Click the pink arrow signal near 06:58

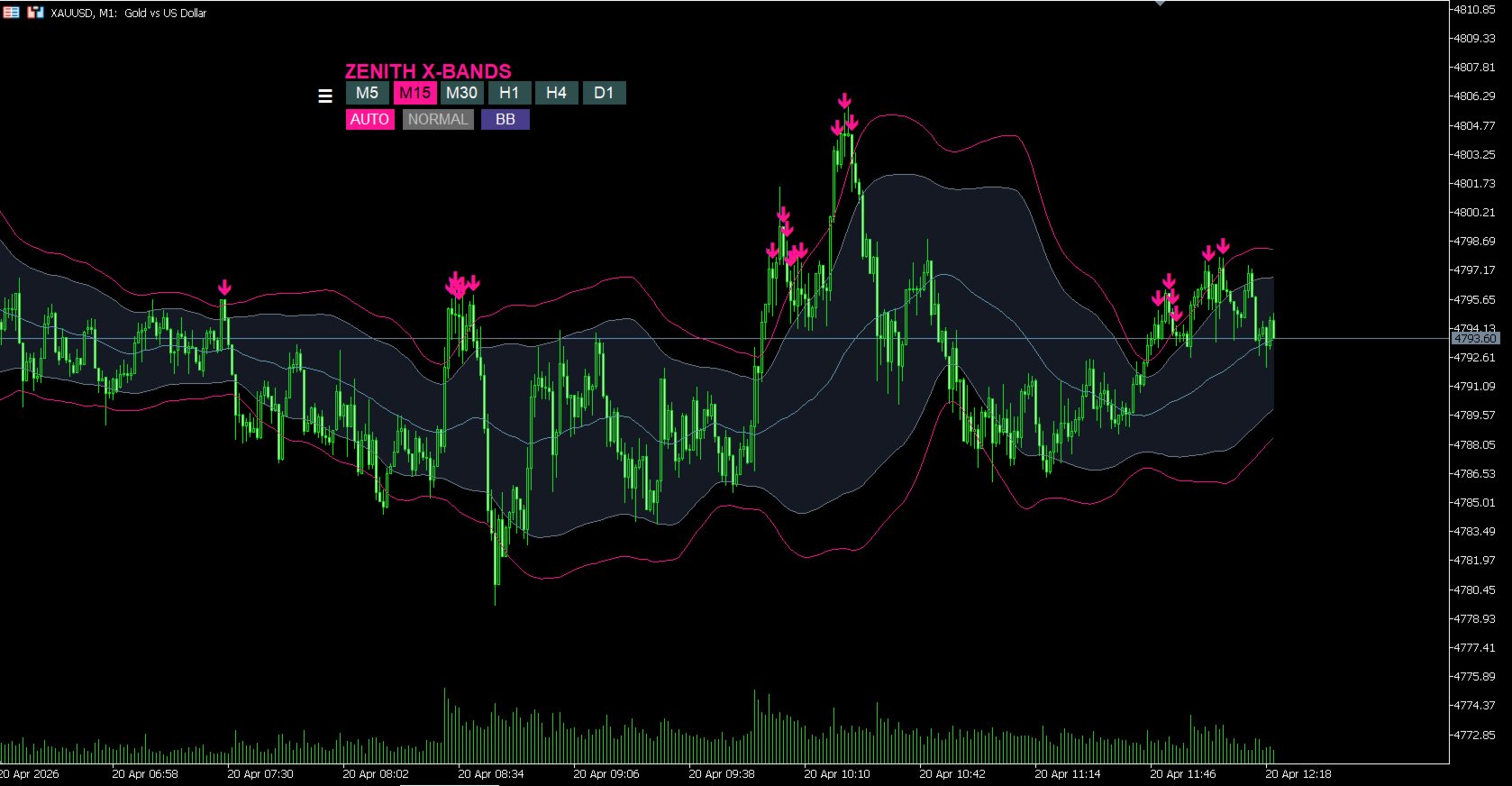[224, 288]
